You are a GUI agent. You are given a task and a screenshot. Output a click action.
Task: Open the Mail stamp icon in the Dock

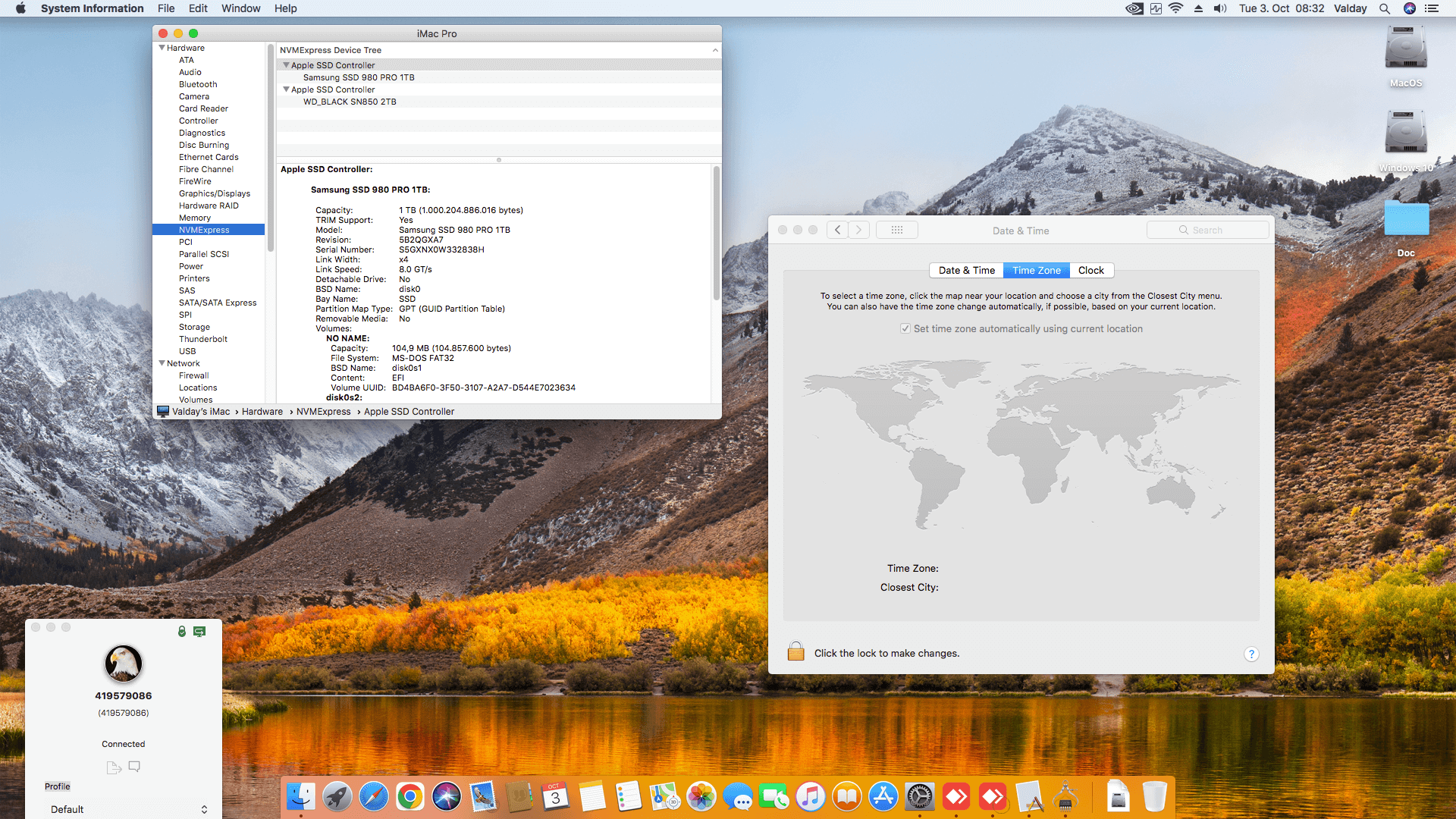click(x=483, y=797)
